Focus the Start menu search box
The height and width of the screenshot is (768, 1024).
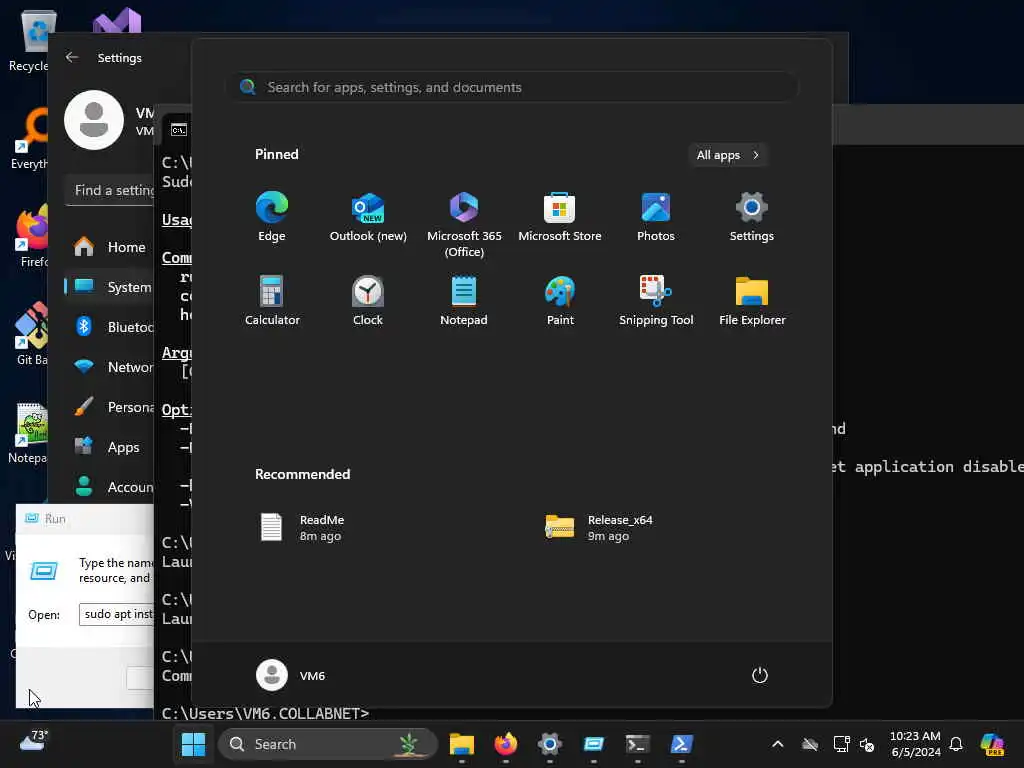coord(513,87)
